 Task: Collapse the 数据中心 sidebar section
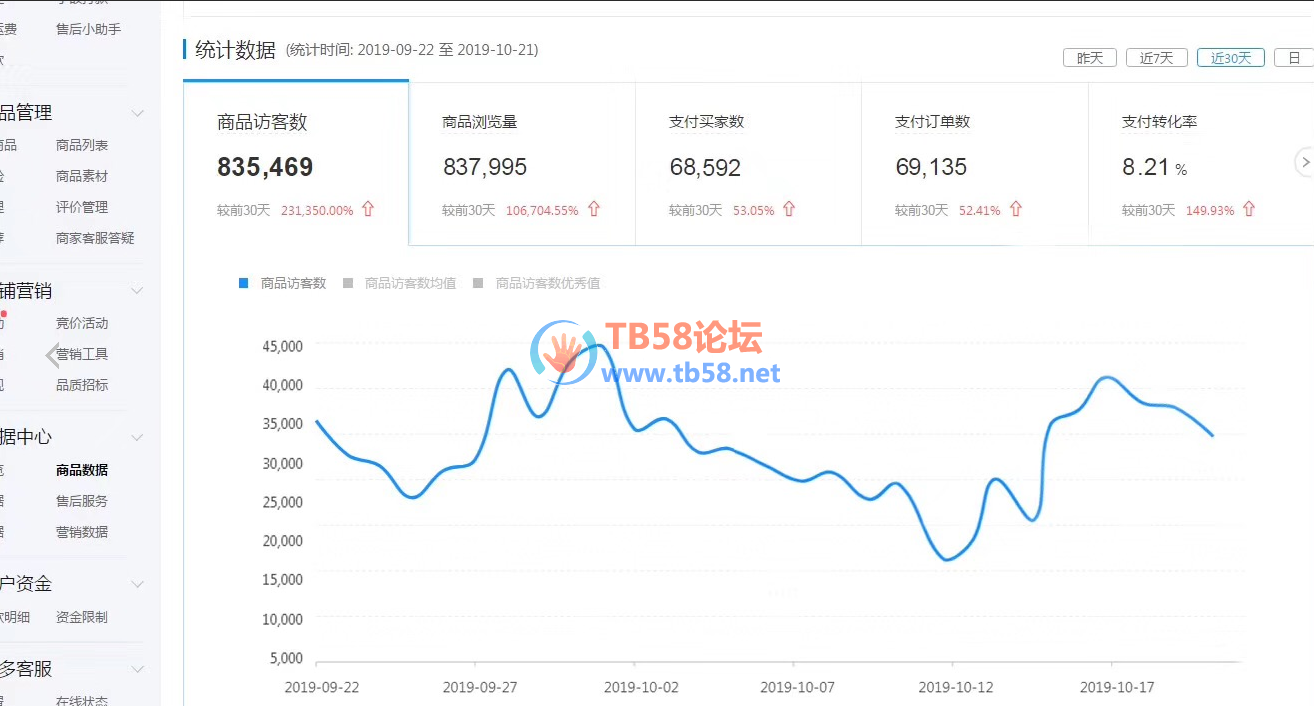coord(137,437)
